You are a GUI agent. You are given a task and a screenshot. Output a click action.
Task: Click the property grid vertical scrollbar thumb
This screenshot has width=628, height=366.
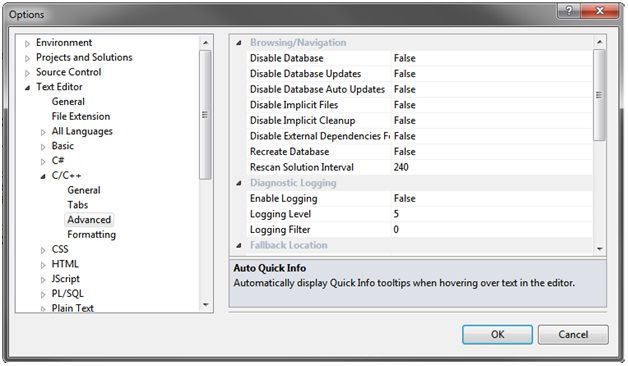(599, 95)
